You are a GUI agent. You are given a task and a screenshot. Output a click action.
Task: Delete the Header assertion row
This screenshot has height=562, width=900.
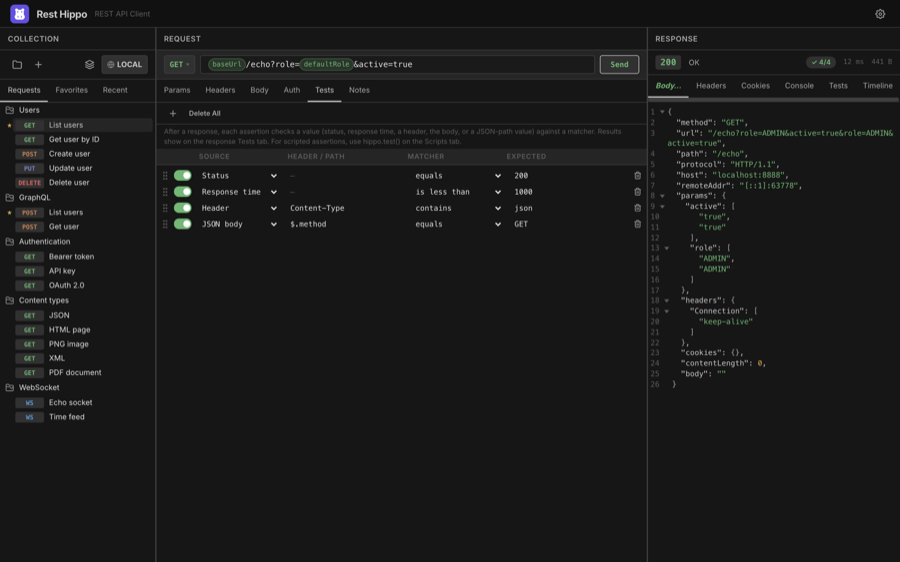(x=637, y=208)
